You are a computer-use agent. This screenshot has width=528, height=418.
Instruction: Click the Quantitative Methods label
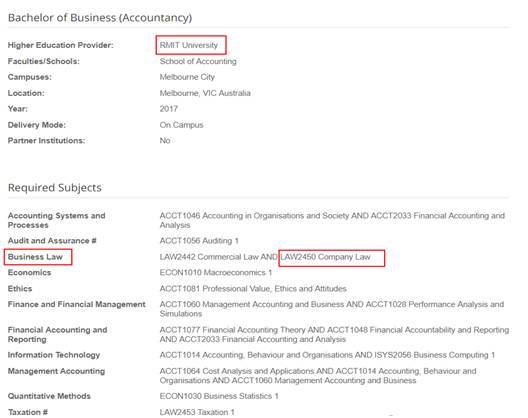[x=49, y=396]
